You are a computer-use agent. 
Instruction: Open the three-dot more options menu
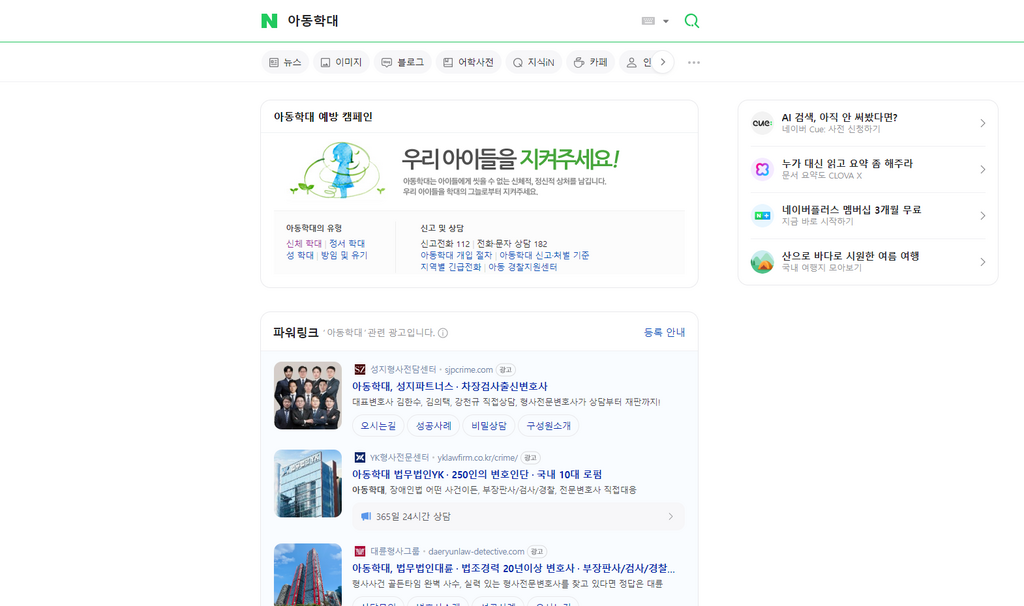pos(694,63)
